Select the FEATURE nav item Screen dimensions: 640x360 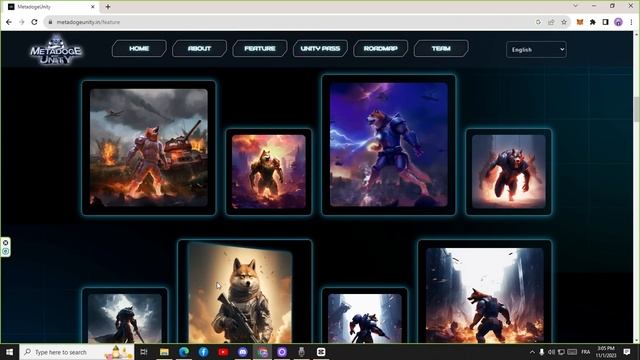pos(260,49)
